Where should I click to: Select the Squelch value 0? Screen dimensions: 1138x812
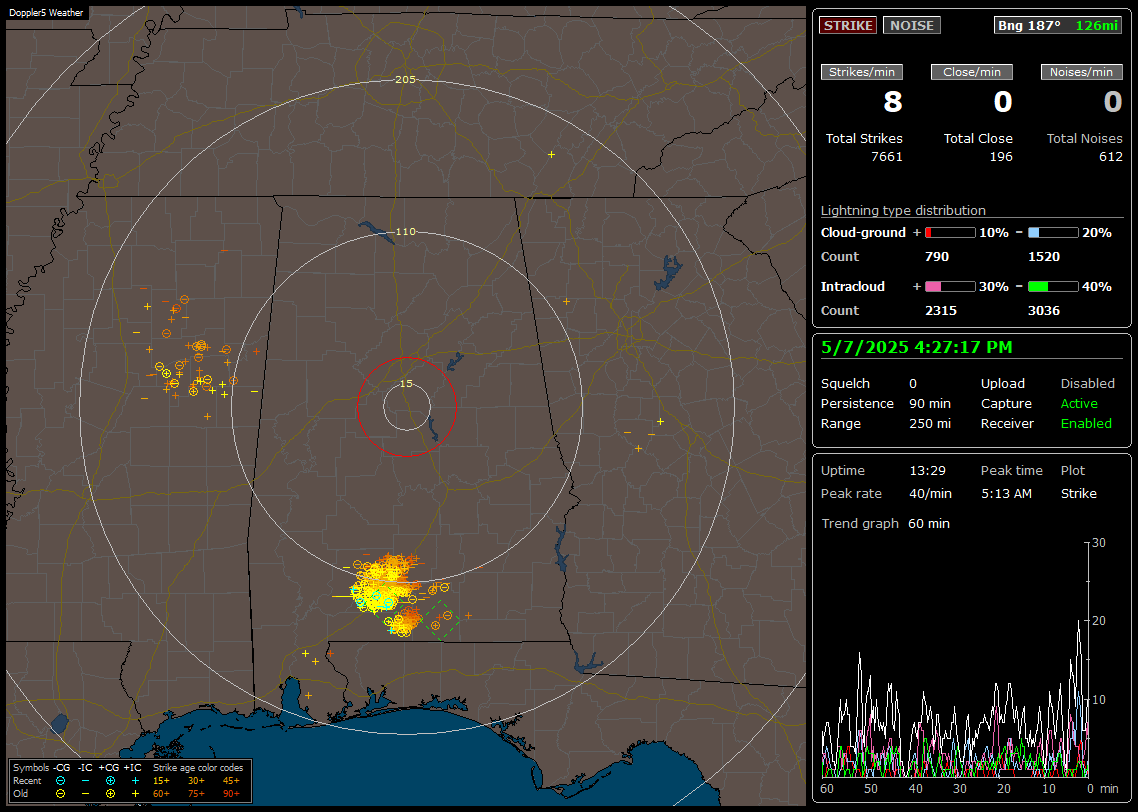(913, 384)
